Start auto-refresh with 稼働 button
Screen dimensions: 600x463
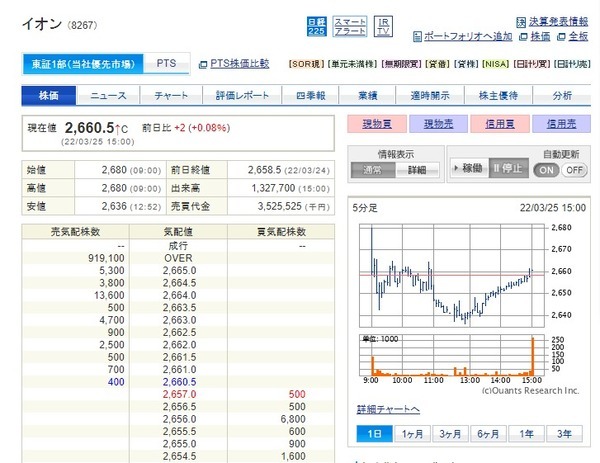469,168
